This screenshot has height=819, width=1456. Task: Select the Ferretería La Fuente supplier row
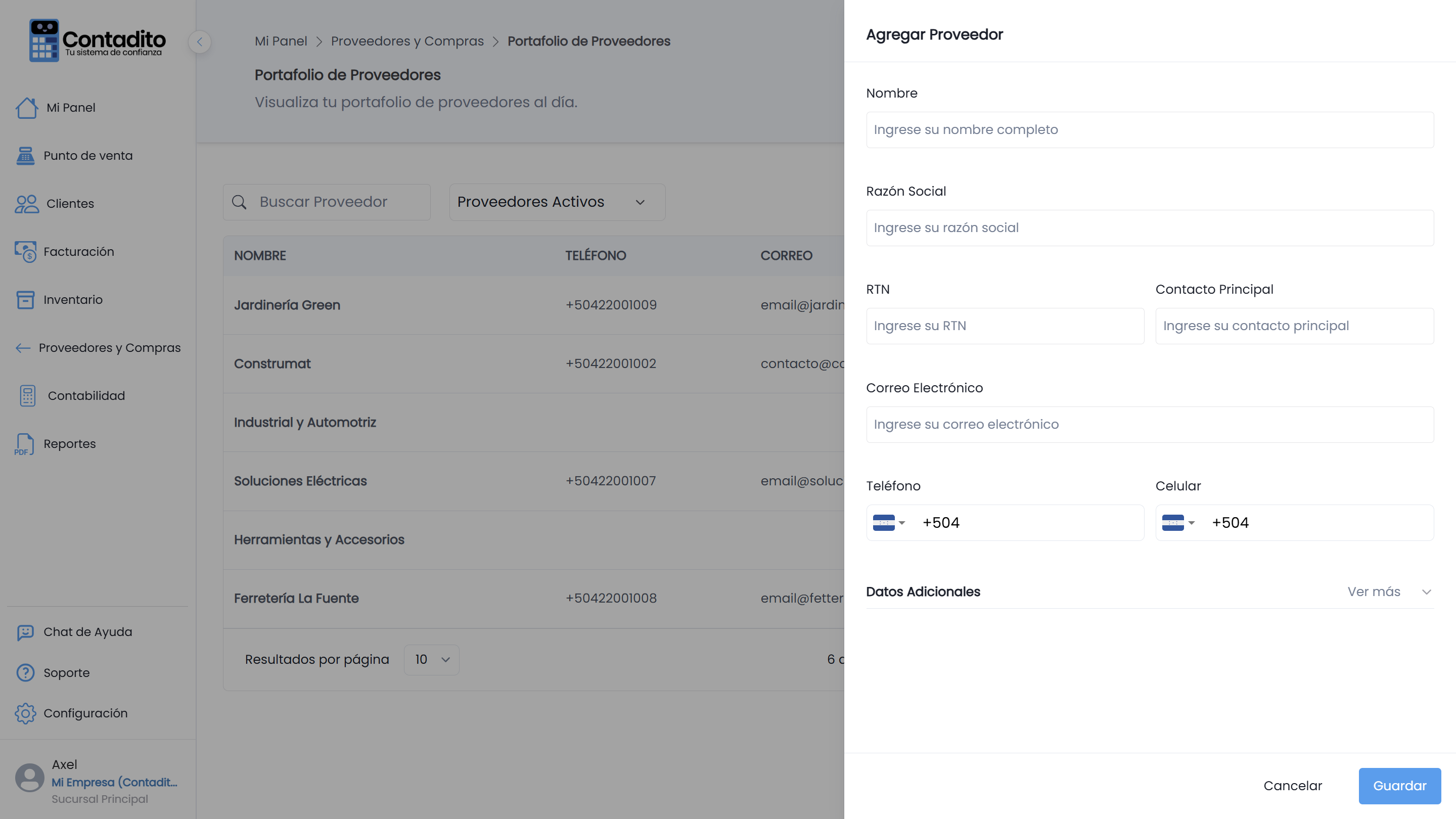click(533, 599)
